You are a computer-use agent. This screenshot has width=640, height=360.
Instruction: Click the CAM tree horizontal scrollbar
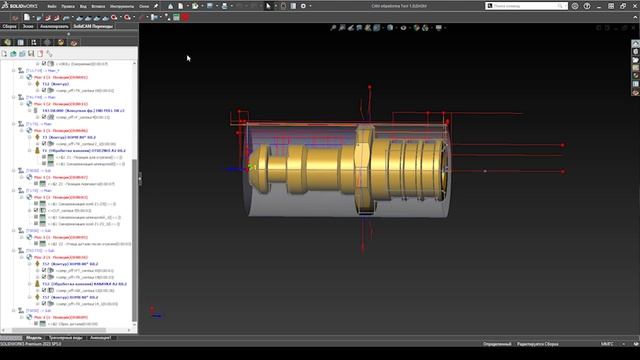tap(59, 330)
